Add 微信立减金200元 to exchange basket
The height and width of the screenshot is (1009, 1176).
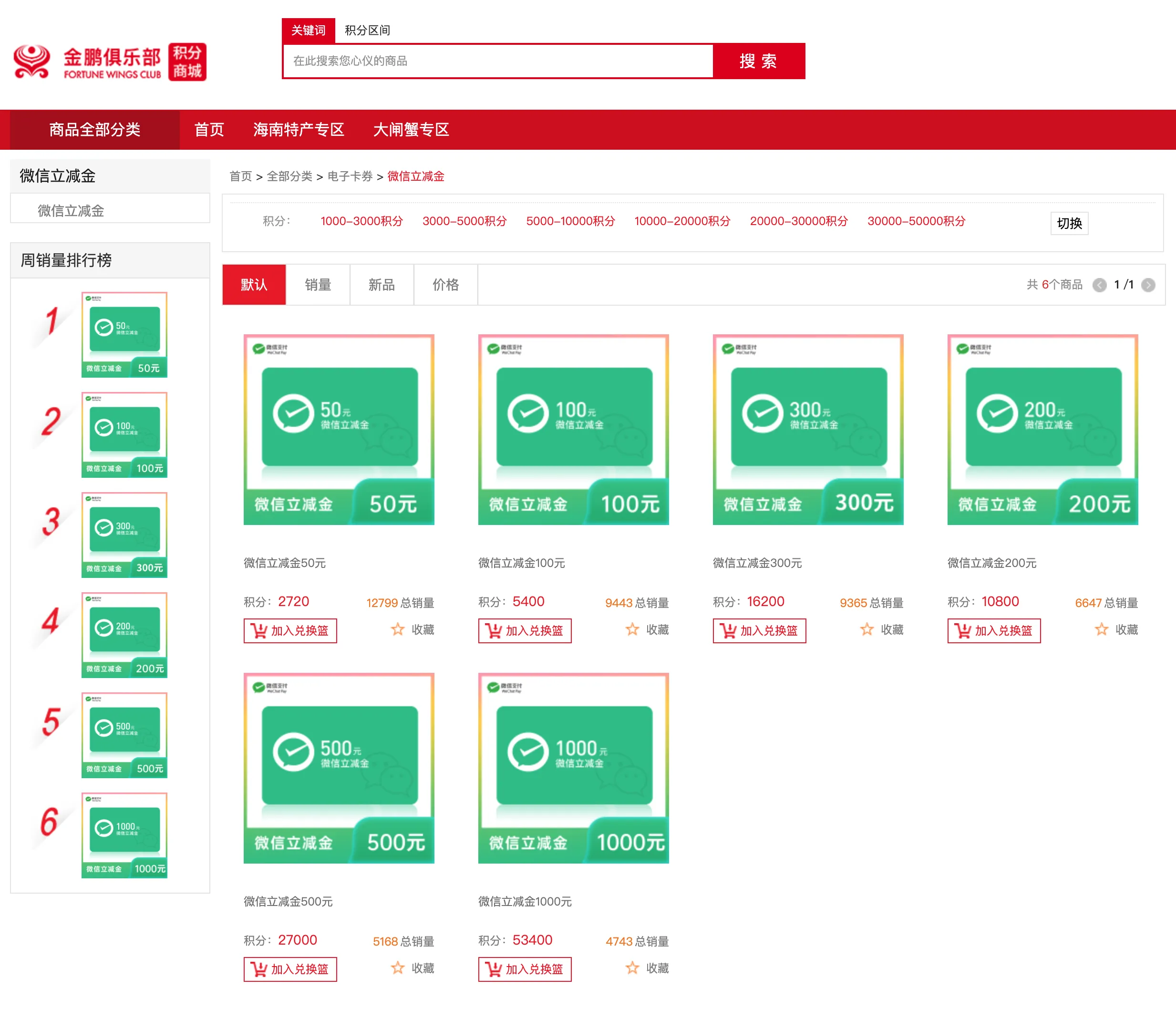(x=994, y=630)
